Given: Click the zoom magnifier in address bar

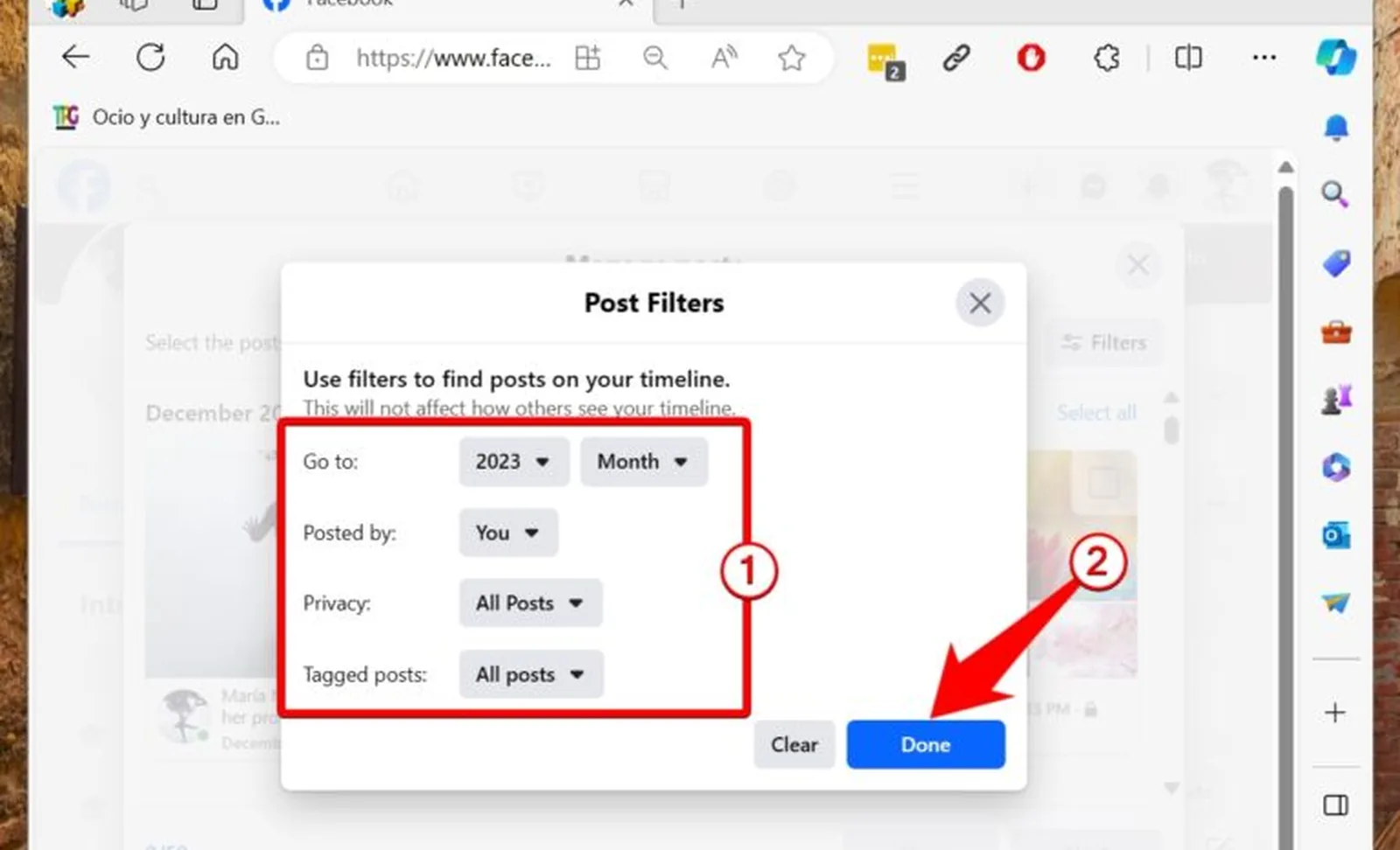Looking at the screenshot, I should [x=654, y=59].
